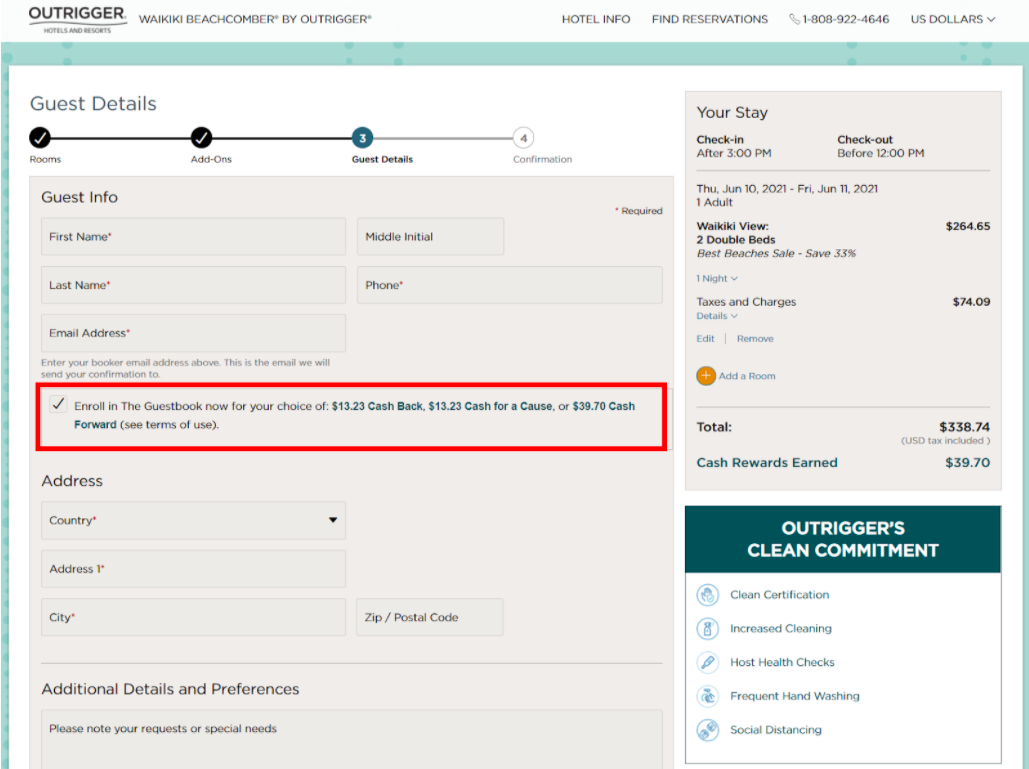1029x769 pixels.
Task: Click the phone icon beside 1-808-922-4646
Action: tap(794, 19)
